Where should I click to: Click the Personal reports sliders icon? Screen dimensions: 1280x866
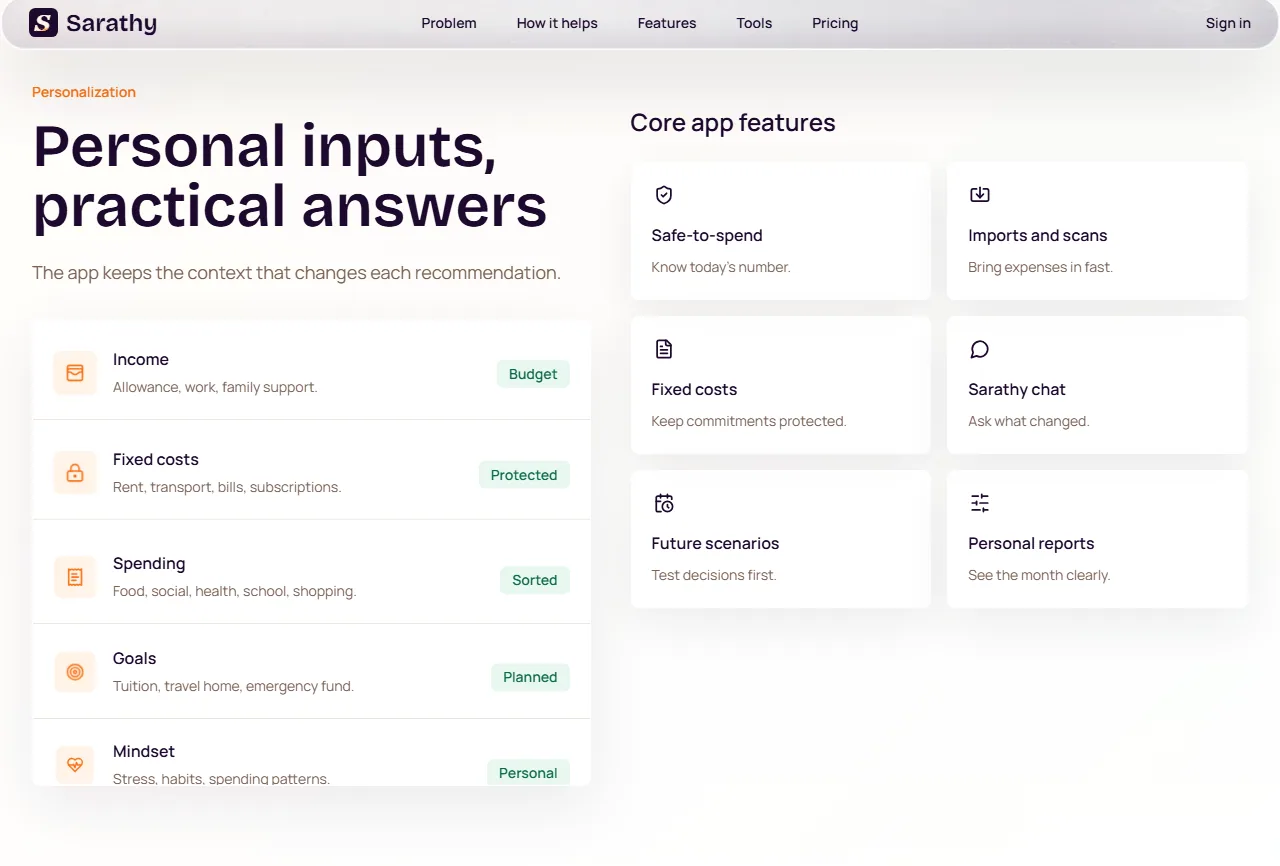980,503
